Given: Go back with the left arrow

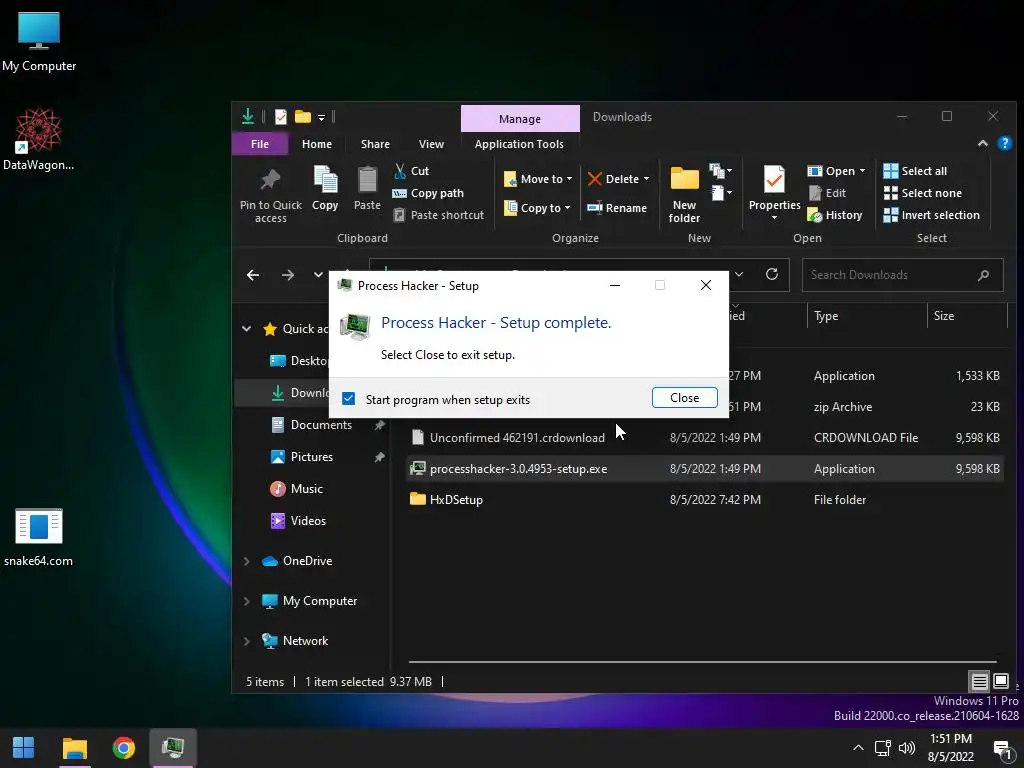Looking at the screenshot, I should (253, 275).
